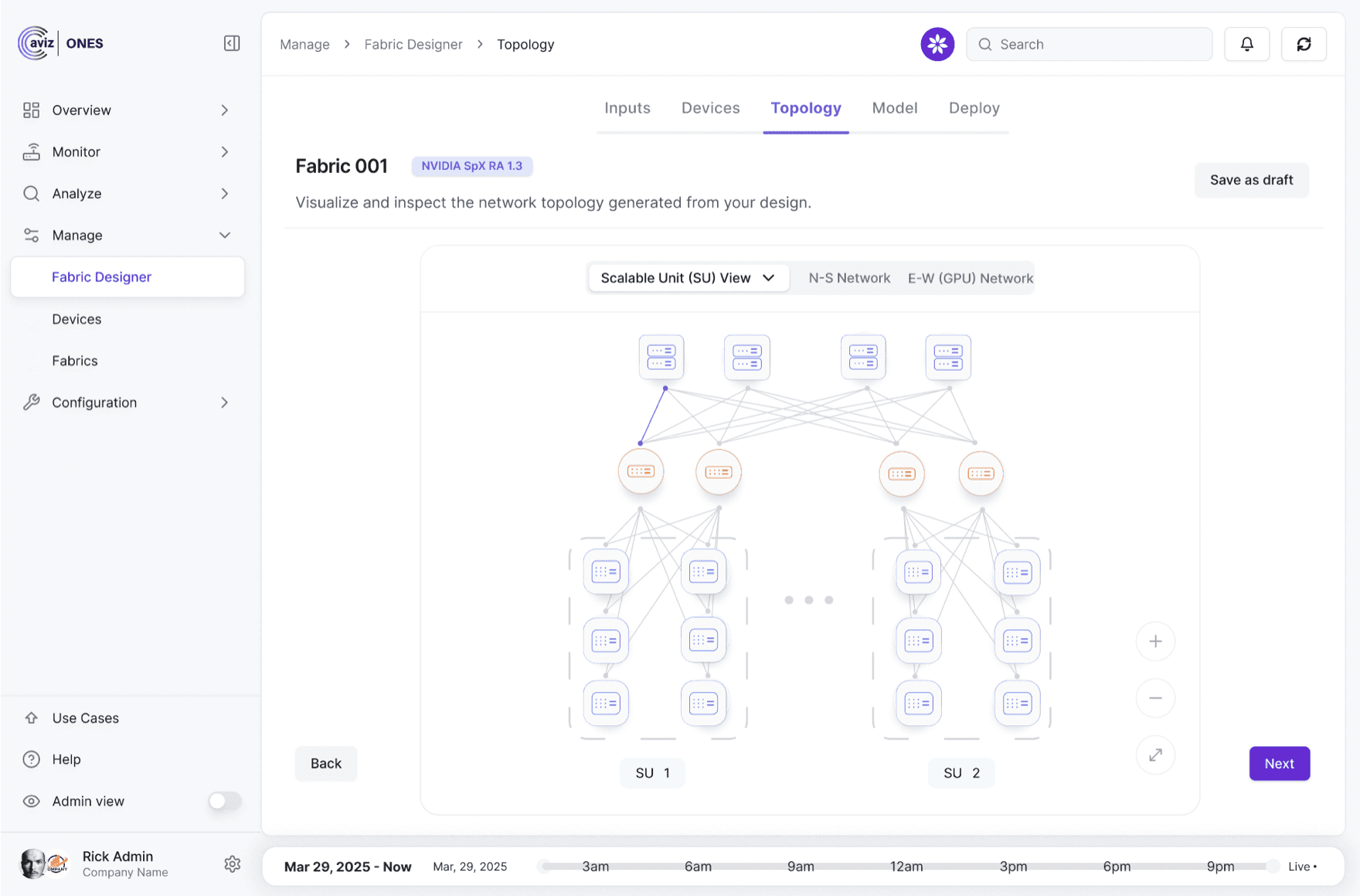Switch to the Devices tab
1360x896 pixels.
click(x=710, y=108)
